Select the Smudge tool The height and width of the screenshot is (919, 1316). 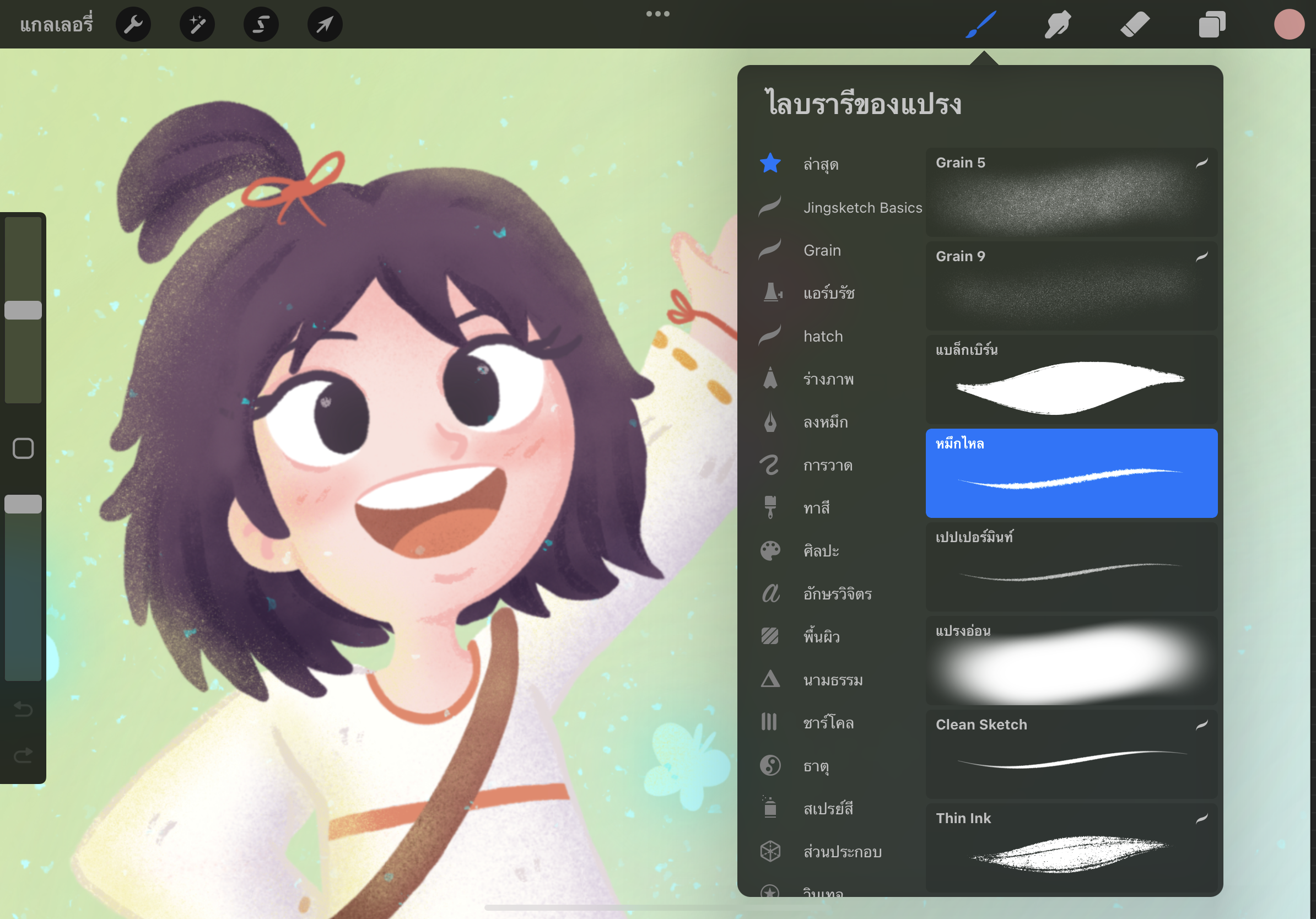click(1058, 25)
